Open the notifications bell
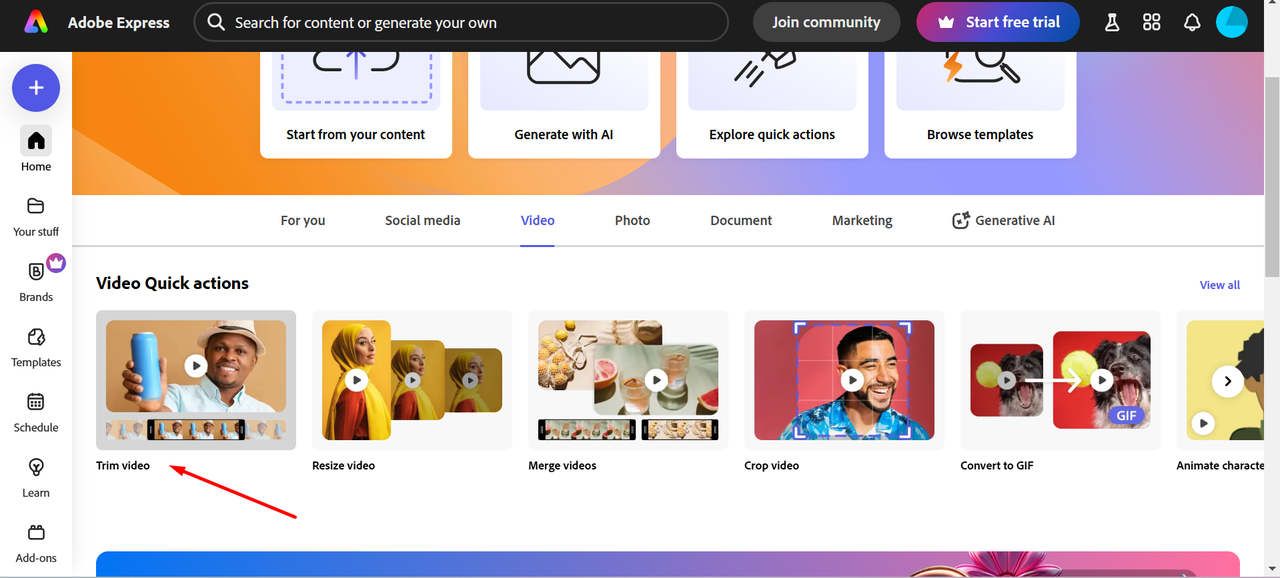 click(x=1192, y=22)
